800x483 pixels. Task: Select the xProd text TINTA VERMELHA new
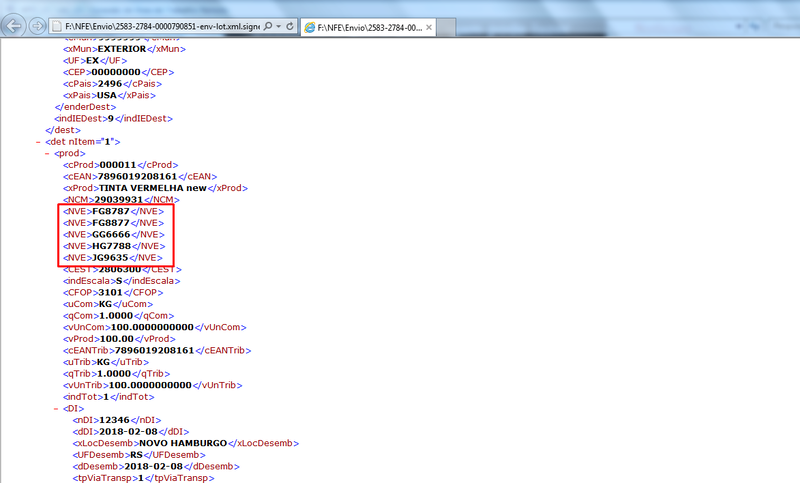tap(153, 188)
